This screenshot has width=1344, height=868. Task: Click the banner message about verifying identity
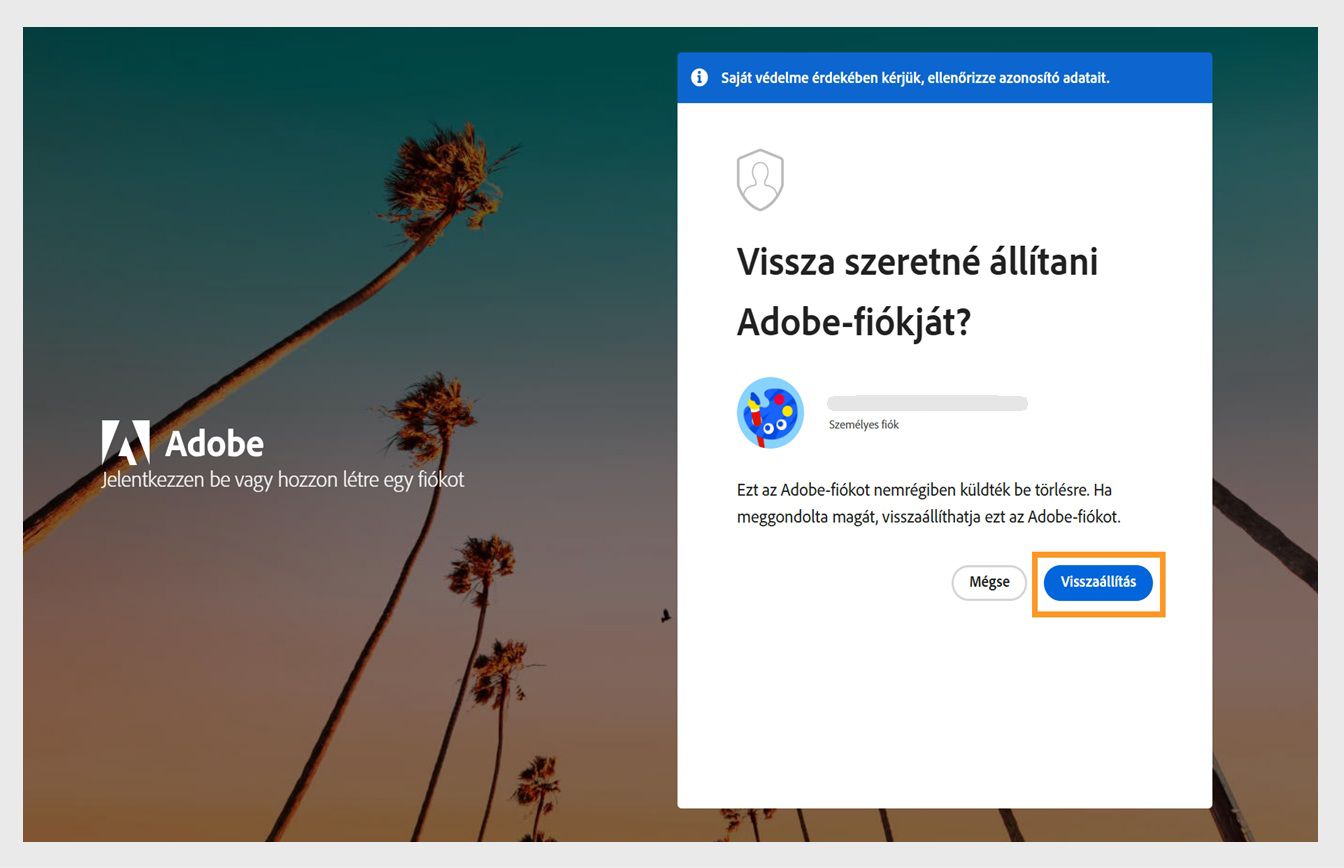point(915,77)
